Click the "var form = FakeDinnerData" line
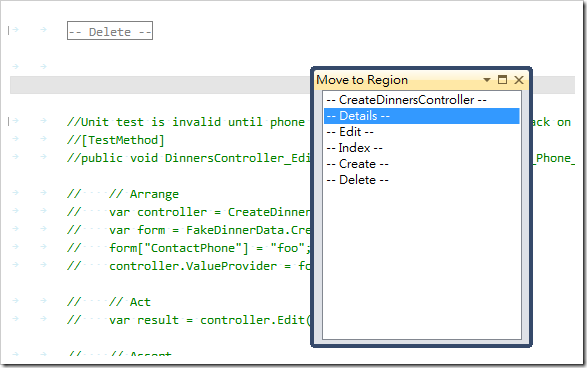 pyautogui.click(x=189, y=230)
